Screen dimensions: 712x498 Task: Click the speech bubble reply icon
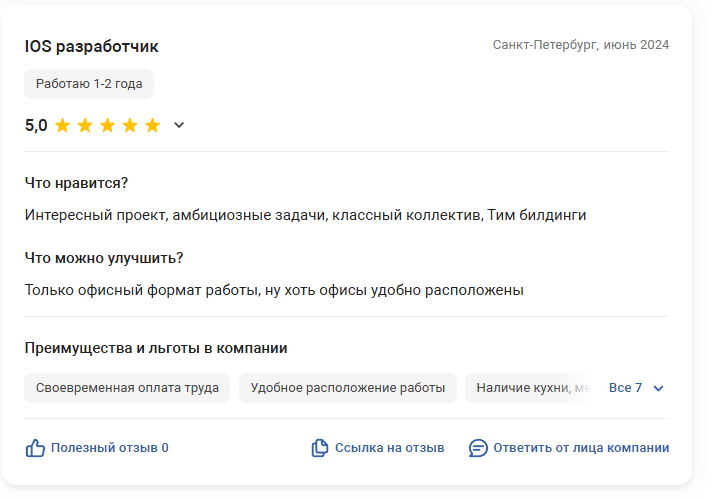point(478,448)
